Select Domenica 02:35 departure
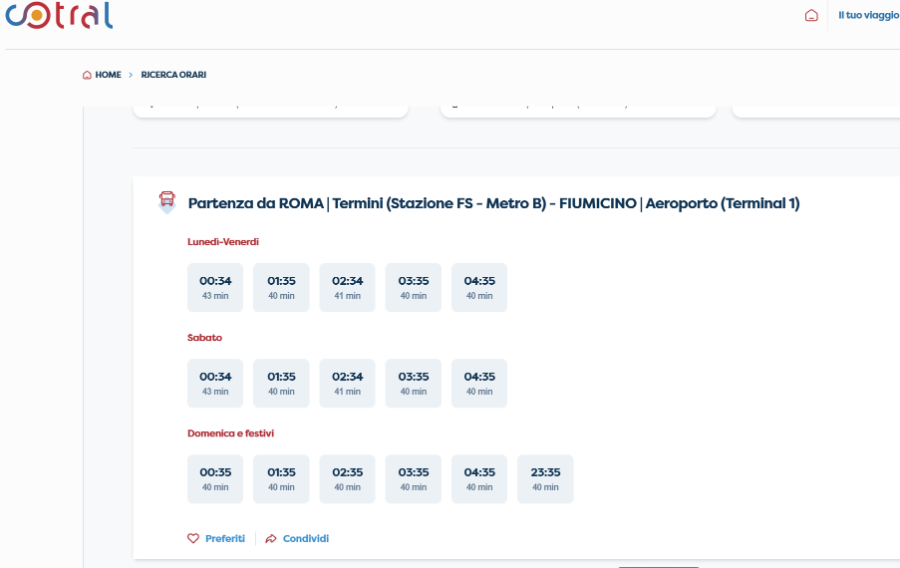 [347, 479]
